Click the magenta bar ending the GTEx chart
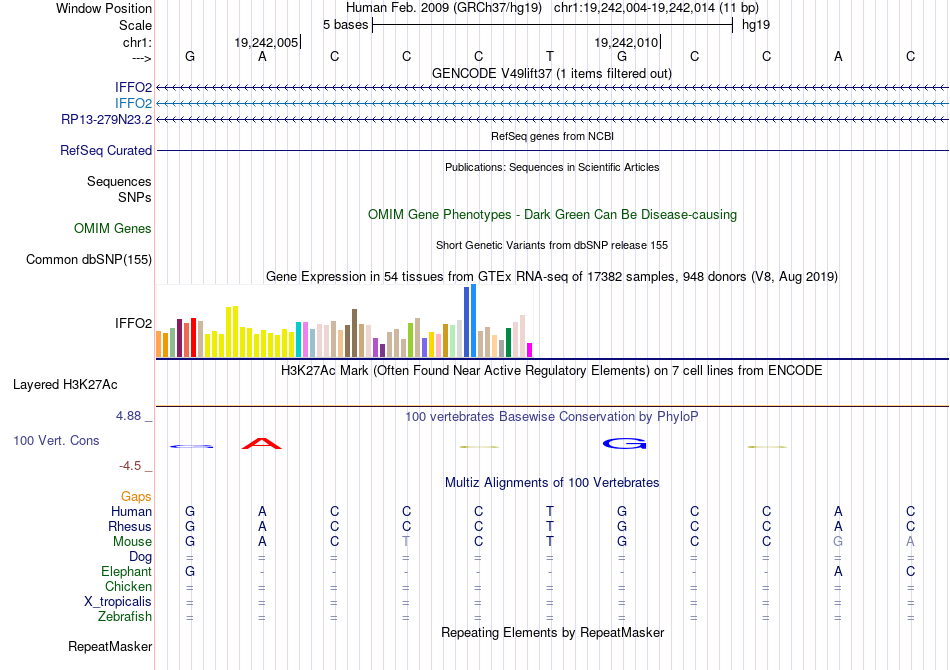The image size is (950, 670). pyautogui.click(x=530, y=350)
